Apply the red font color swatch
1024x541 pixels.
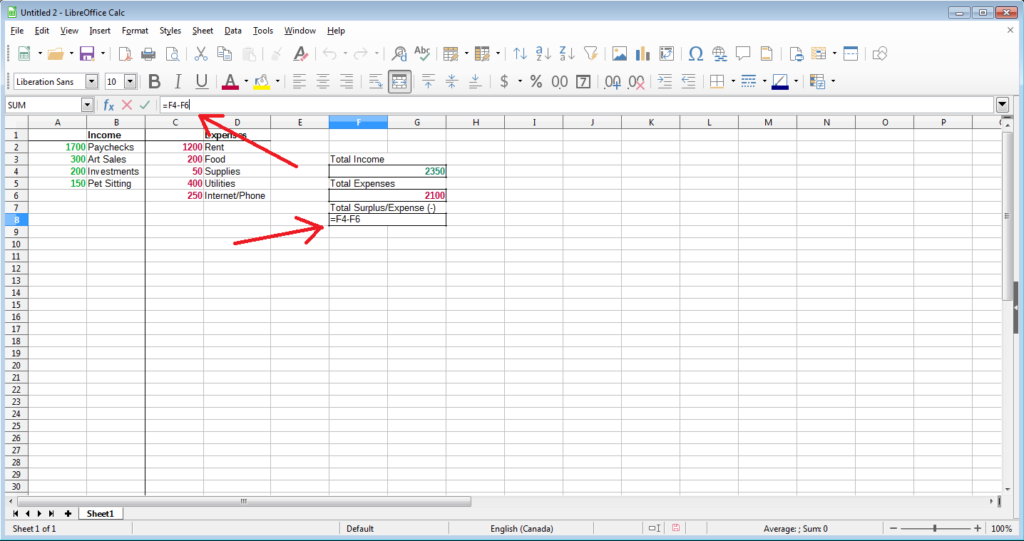tap(230, 82)
